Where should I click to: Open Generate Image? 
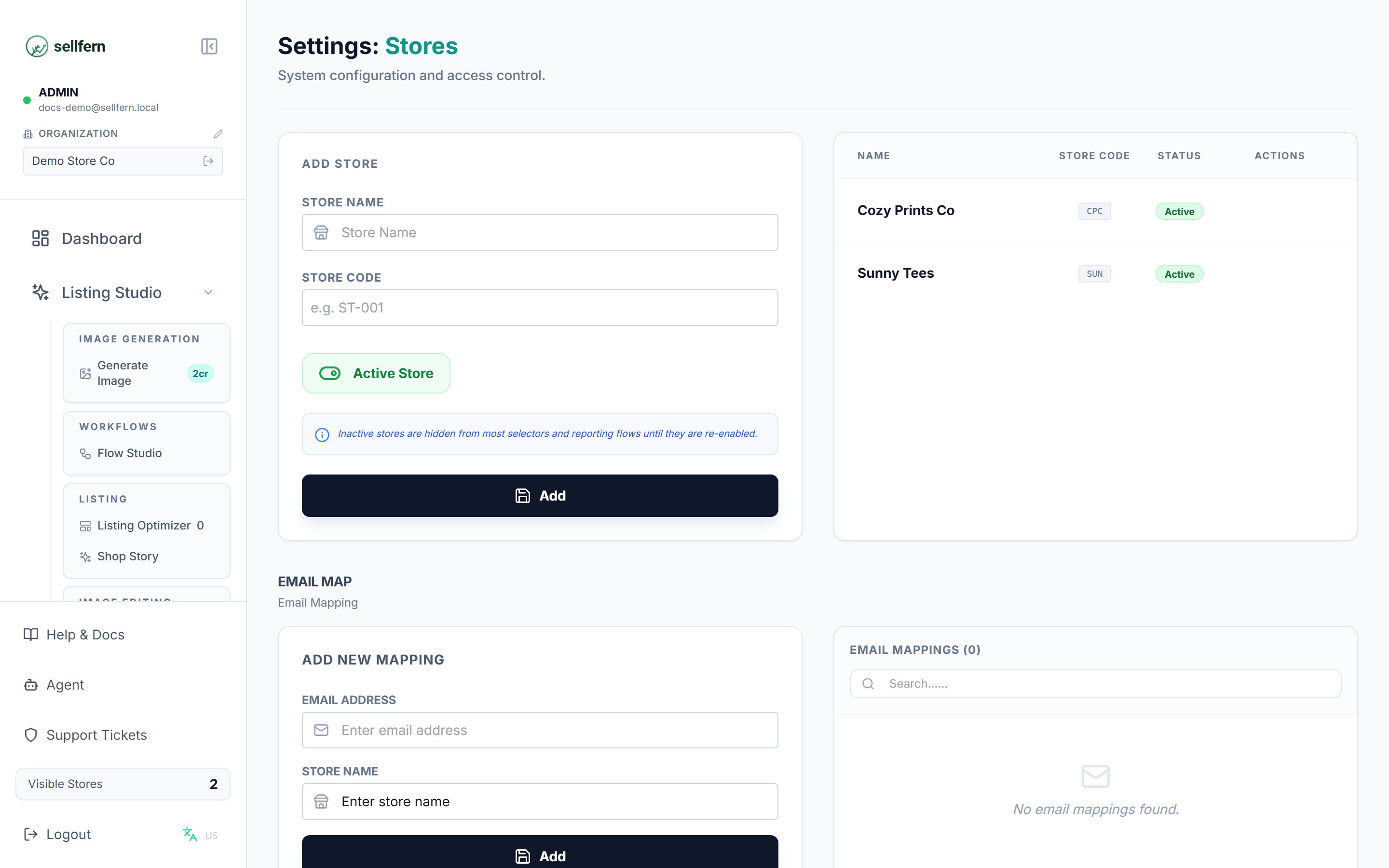tap(146, 373)
